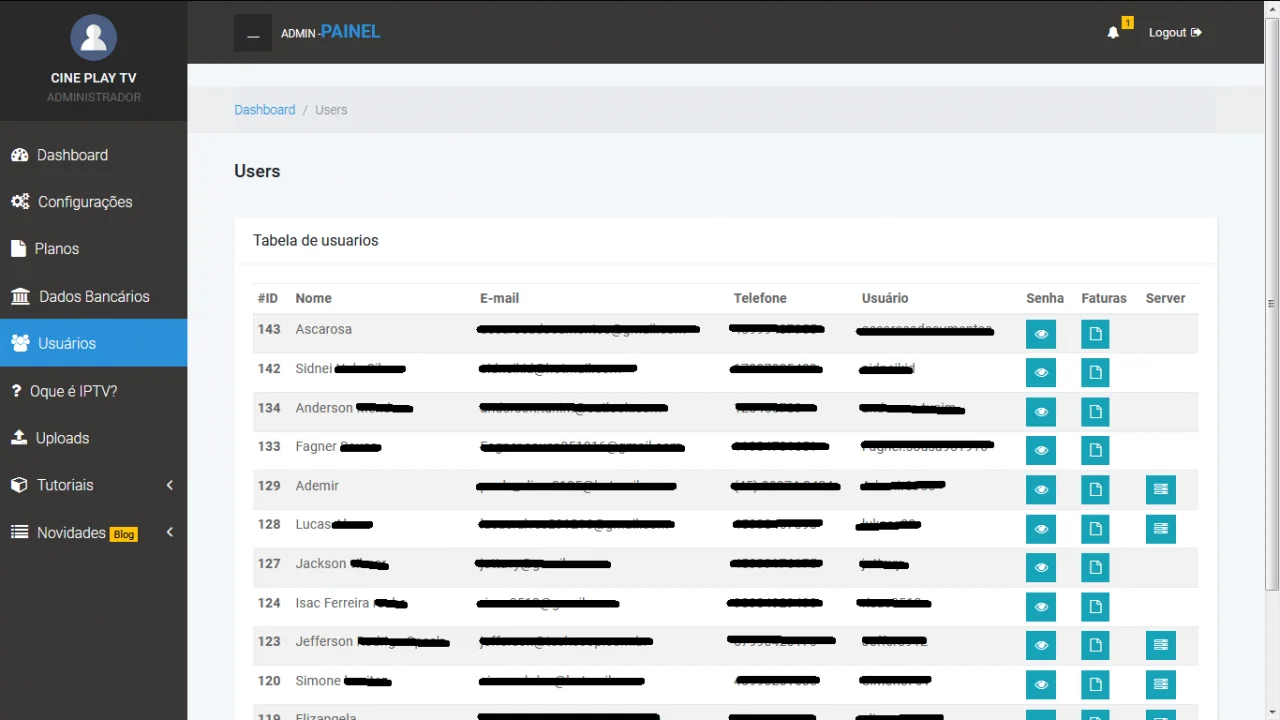Click the vertical page scrollbar

1272,300
